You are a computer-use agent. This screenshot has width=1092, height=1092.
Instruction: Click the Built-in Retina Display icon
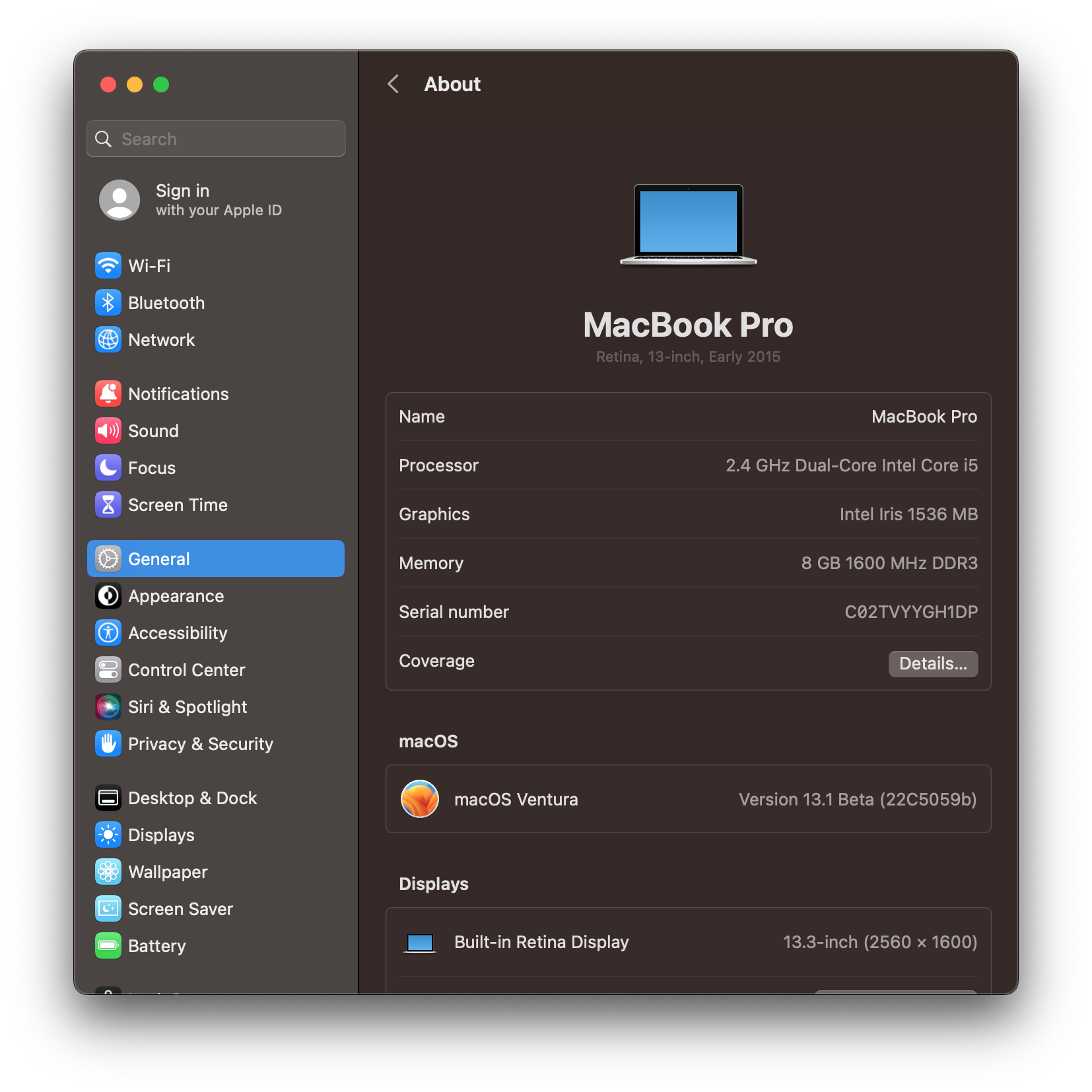(420, 943)
